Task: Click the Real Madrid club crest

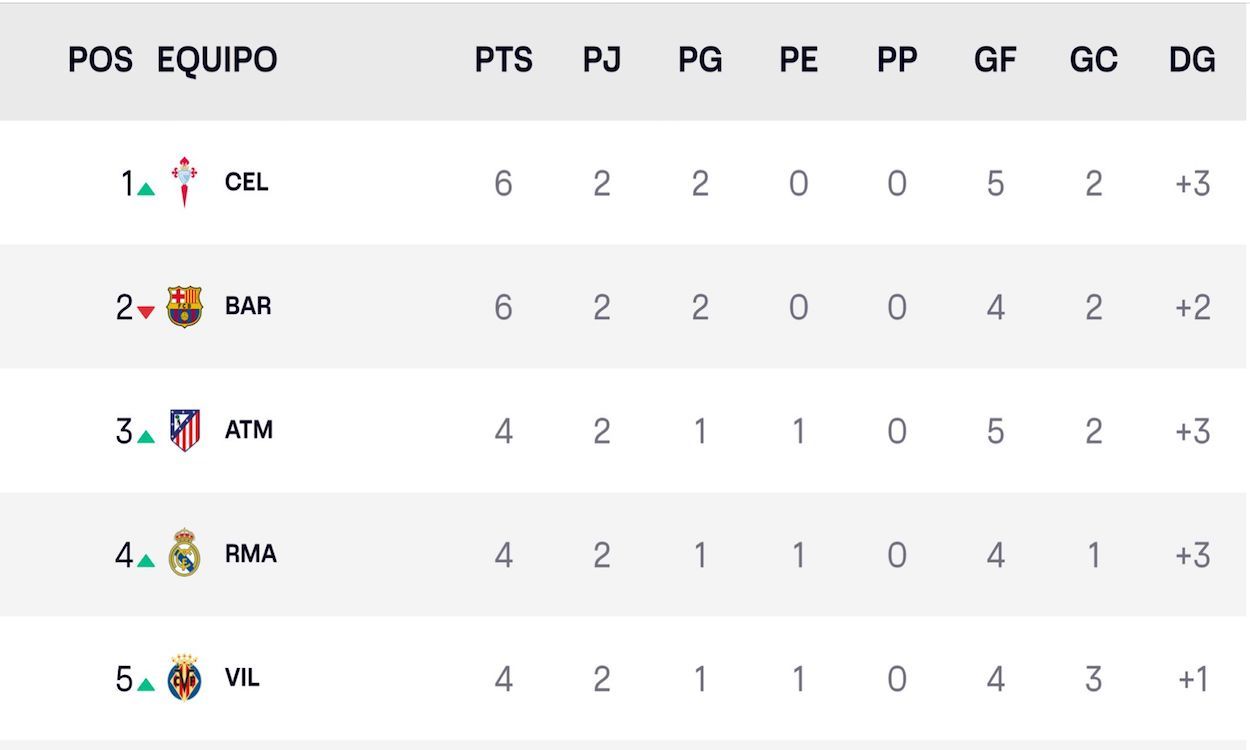Action: coord(185,554)
